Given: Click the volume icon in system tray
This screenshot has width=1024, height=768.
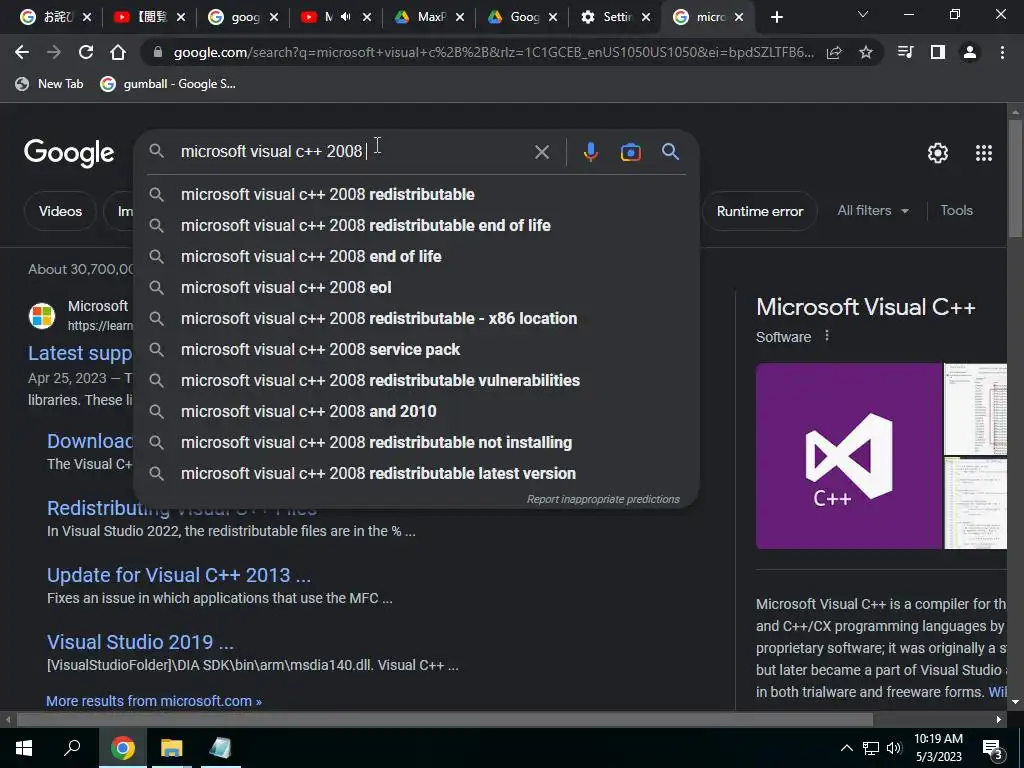Looking at the screenshot, I should pyautogui.click(x=894, y=748).
